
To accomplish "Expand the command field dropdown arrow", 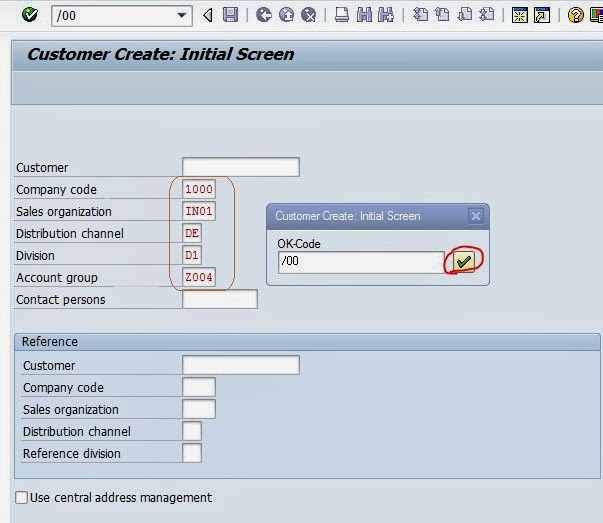I will [182, 15].
